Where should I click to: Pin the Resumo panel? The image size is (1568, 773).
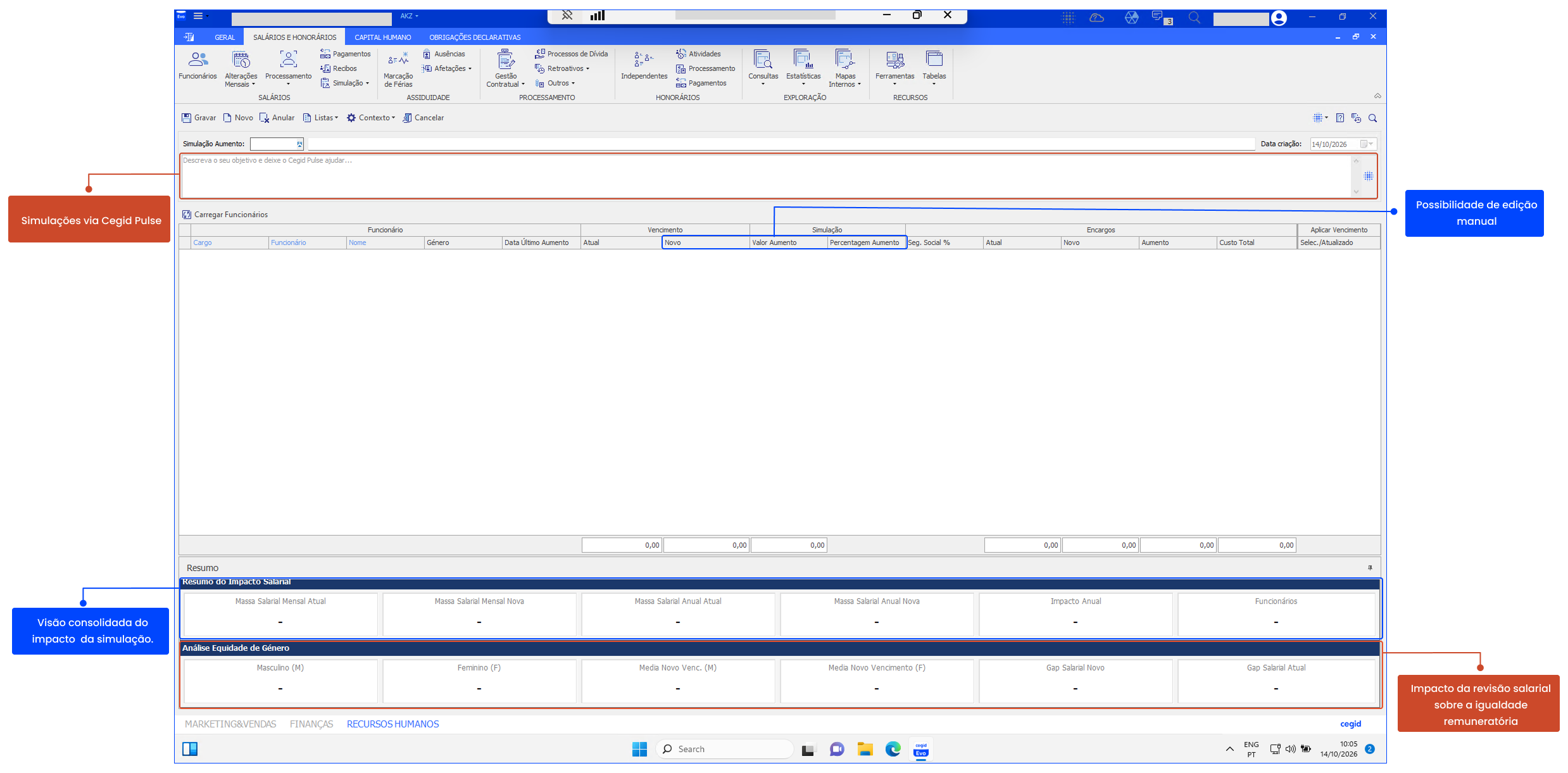click(x=1370, y=568)
